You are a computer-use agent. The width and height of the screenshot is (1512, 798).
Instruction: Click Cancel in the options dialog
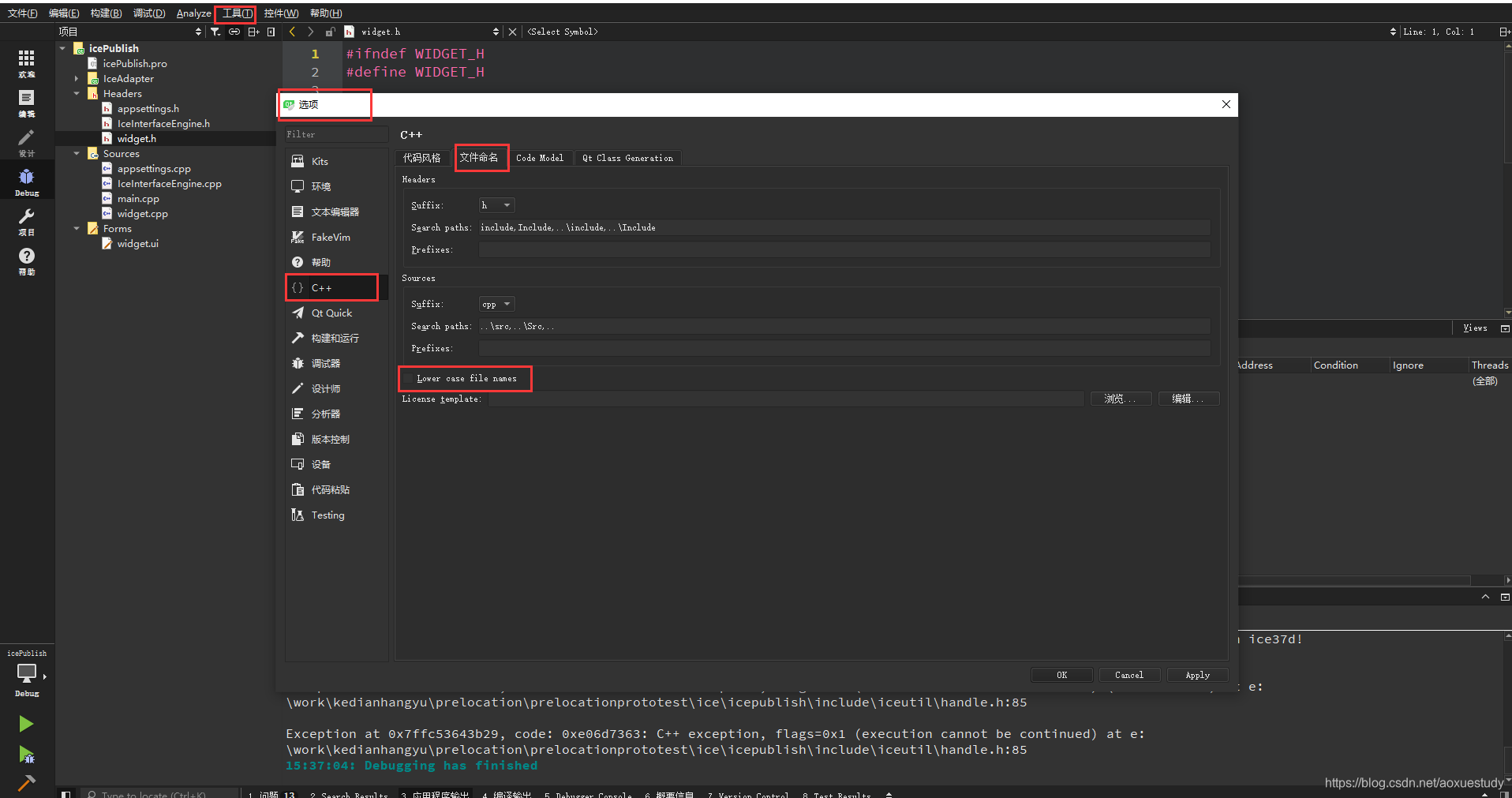[1129, 675]
